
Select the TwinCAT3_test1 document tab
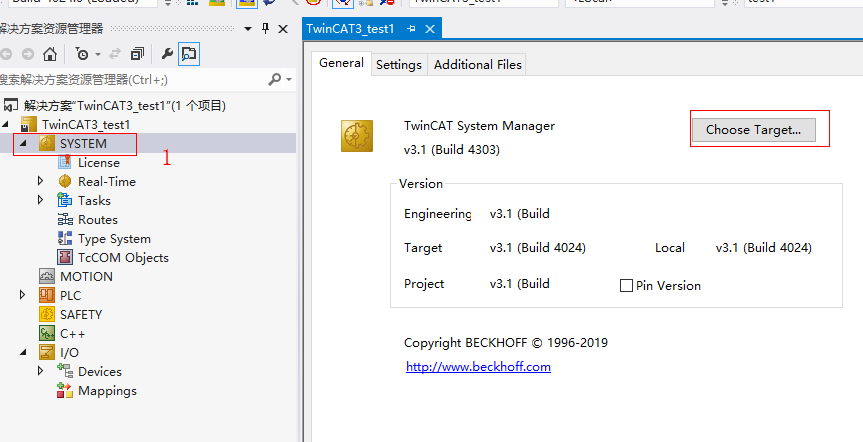[351, 29]
